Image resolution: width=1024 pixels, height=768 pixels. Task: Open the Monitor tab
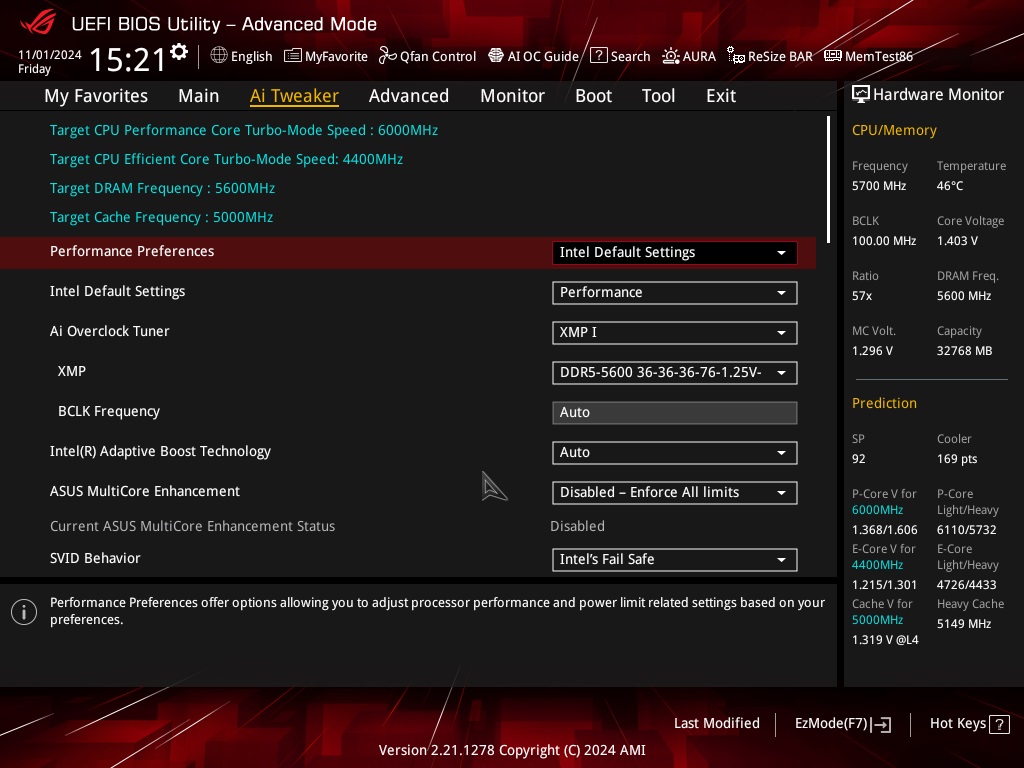pyautogui.click(x=513, y=96)
